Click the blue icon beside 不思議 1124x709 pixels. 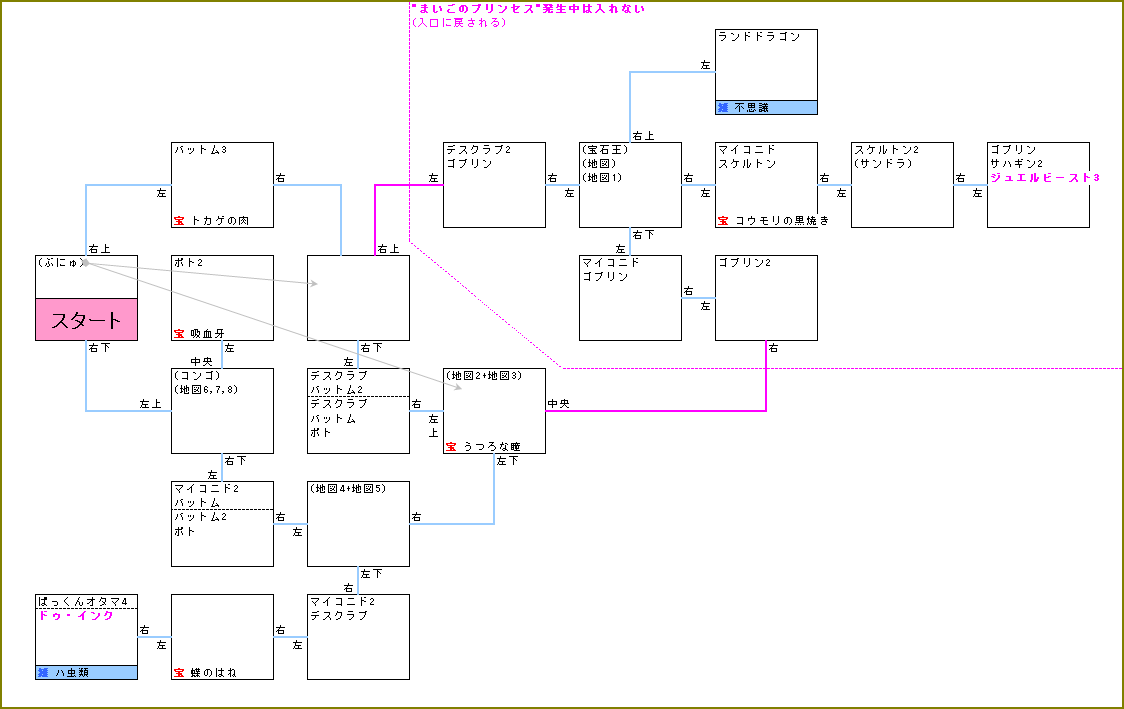pos(723,107)
